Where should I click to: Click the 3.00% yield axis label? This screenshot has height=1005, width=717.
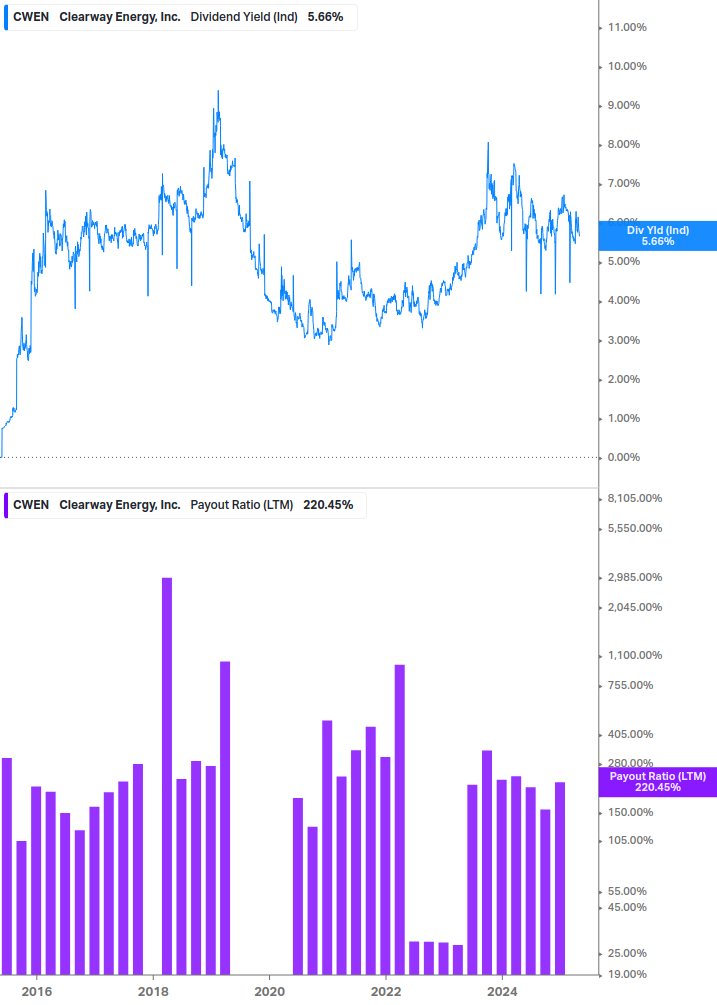click(x=623, y=340)
